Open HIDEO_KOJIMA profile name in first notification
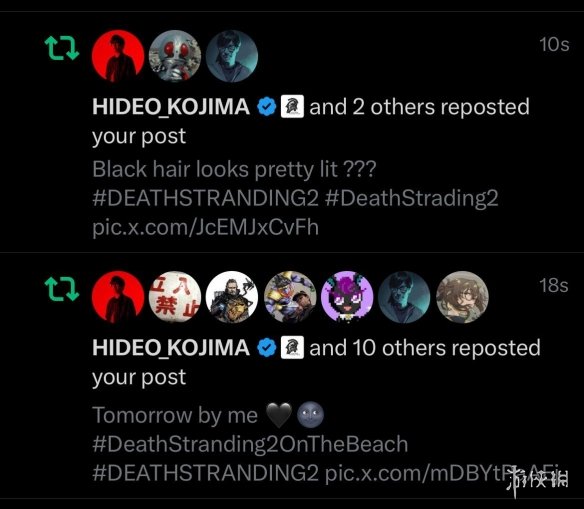The height and width of the screenshot is (509, 584). pos(171,107)
